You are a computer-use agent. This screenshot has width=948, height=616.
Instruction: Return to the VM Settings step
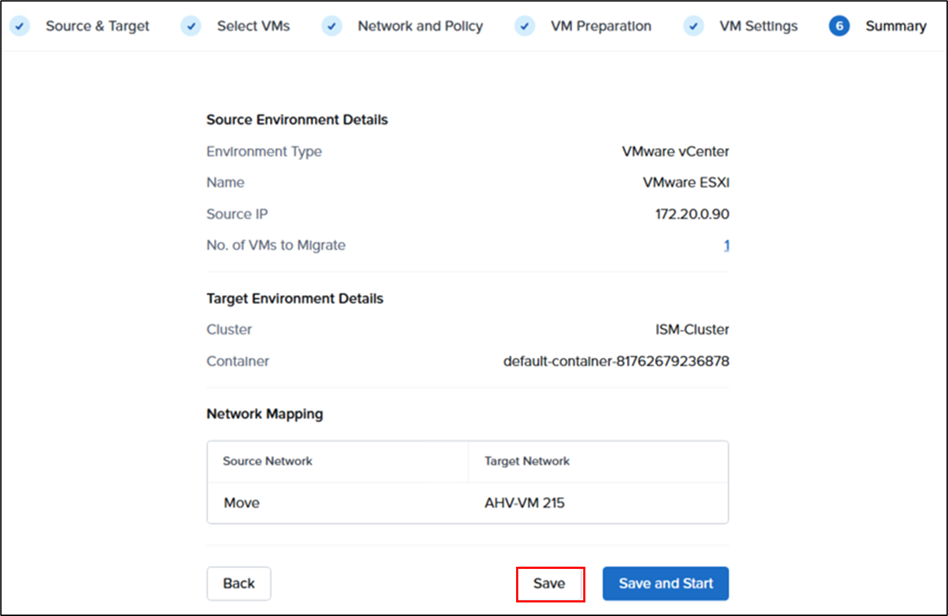pos(758,26)
